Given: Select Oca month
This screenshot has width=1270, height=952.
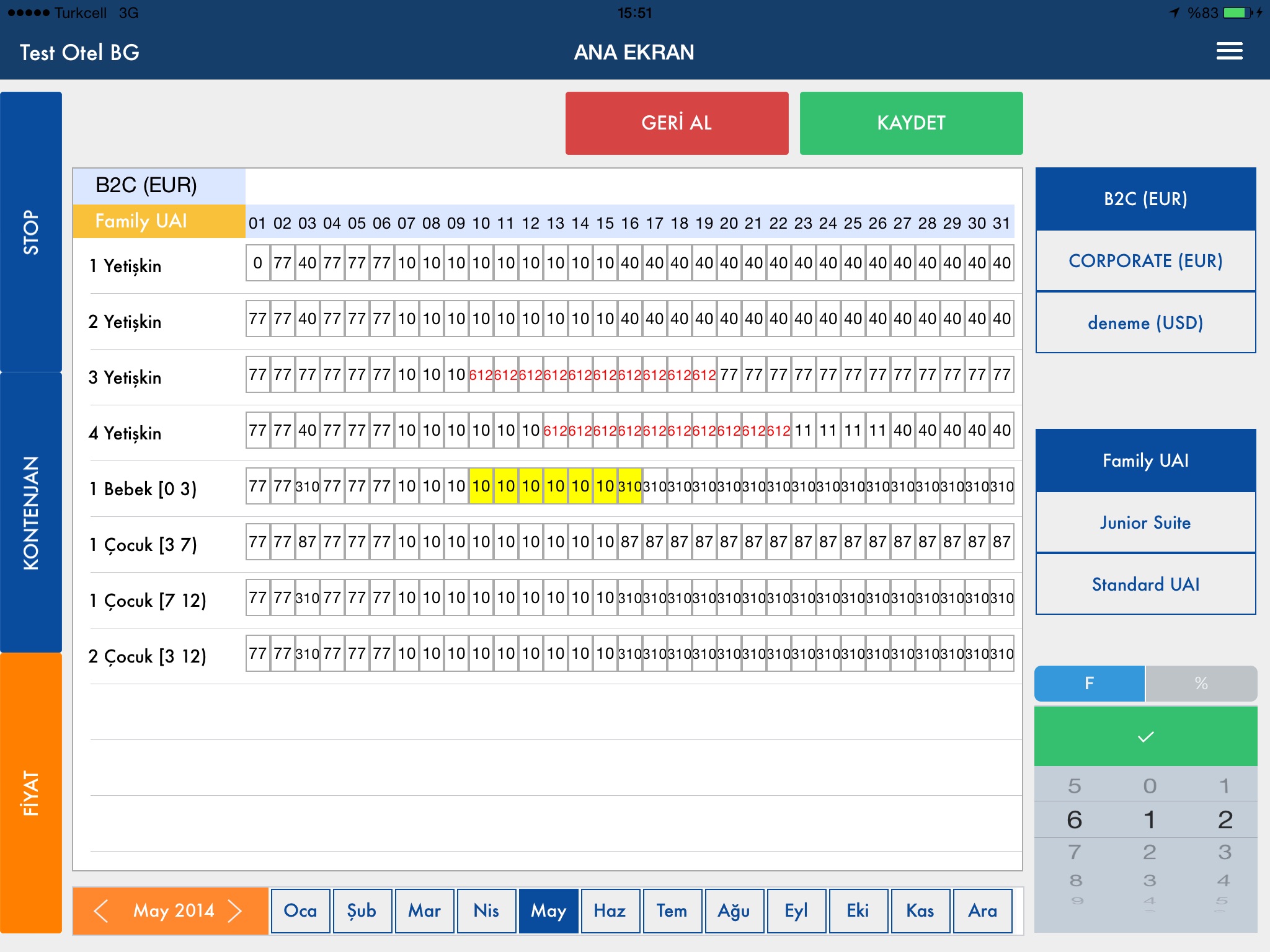Looking at the screenshot, I should point(300,910).
